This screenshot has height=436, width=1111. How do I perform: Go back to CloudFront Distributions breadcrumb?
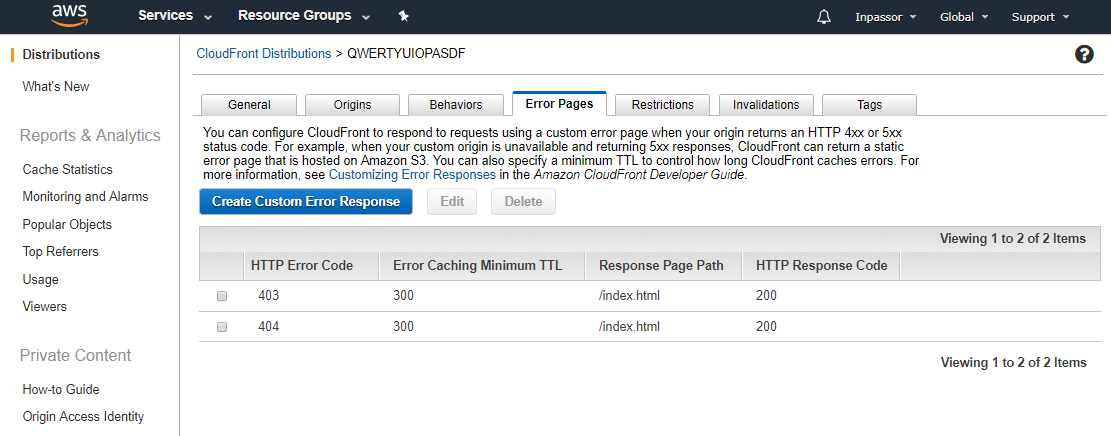(x=263, y=53)
